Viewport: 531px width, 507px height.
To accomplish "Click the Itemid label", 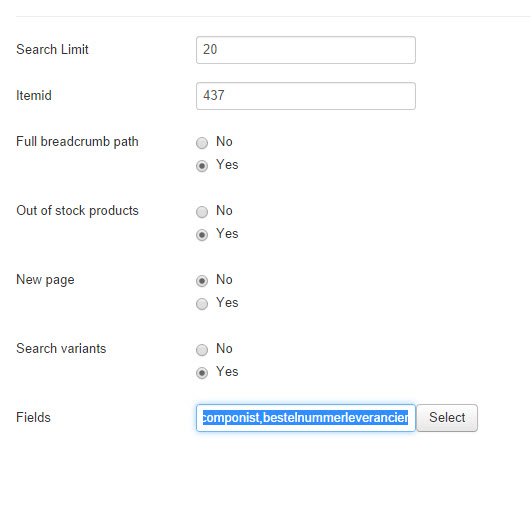I will (x=34, y=96).
